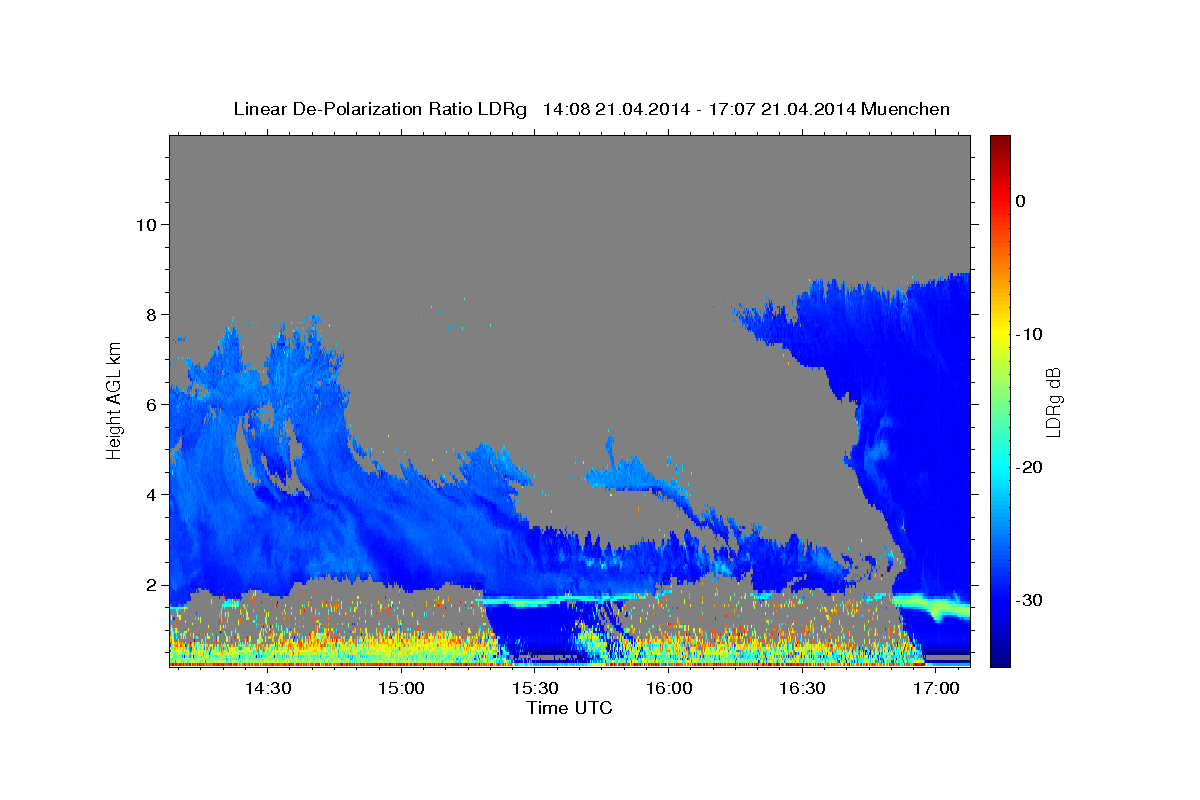Click the height tick label 8

(152, 315)
